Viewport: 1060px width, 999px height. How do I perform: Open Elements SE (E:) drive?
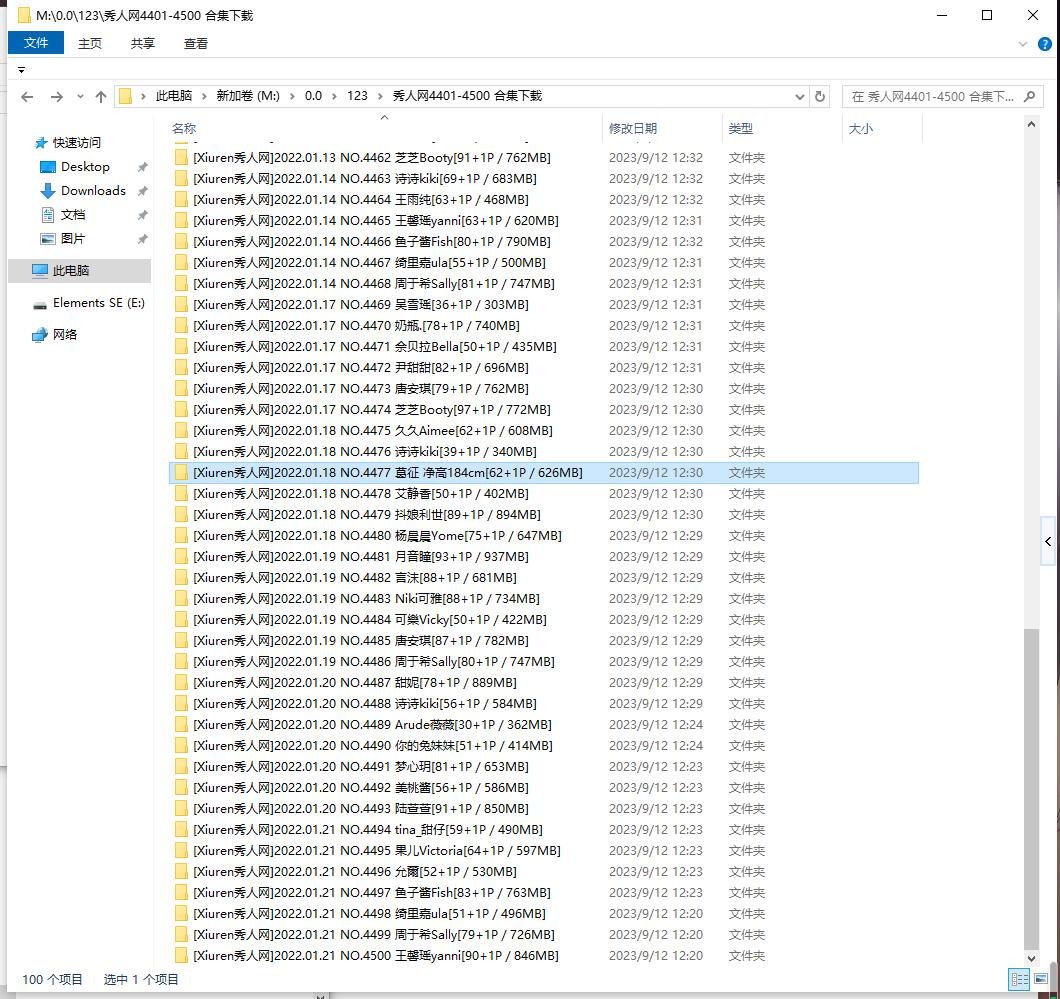pos(98,303)
